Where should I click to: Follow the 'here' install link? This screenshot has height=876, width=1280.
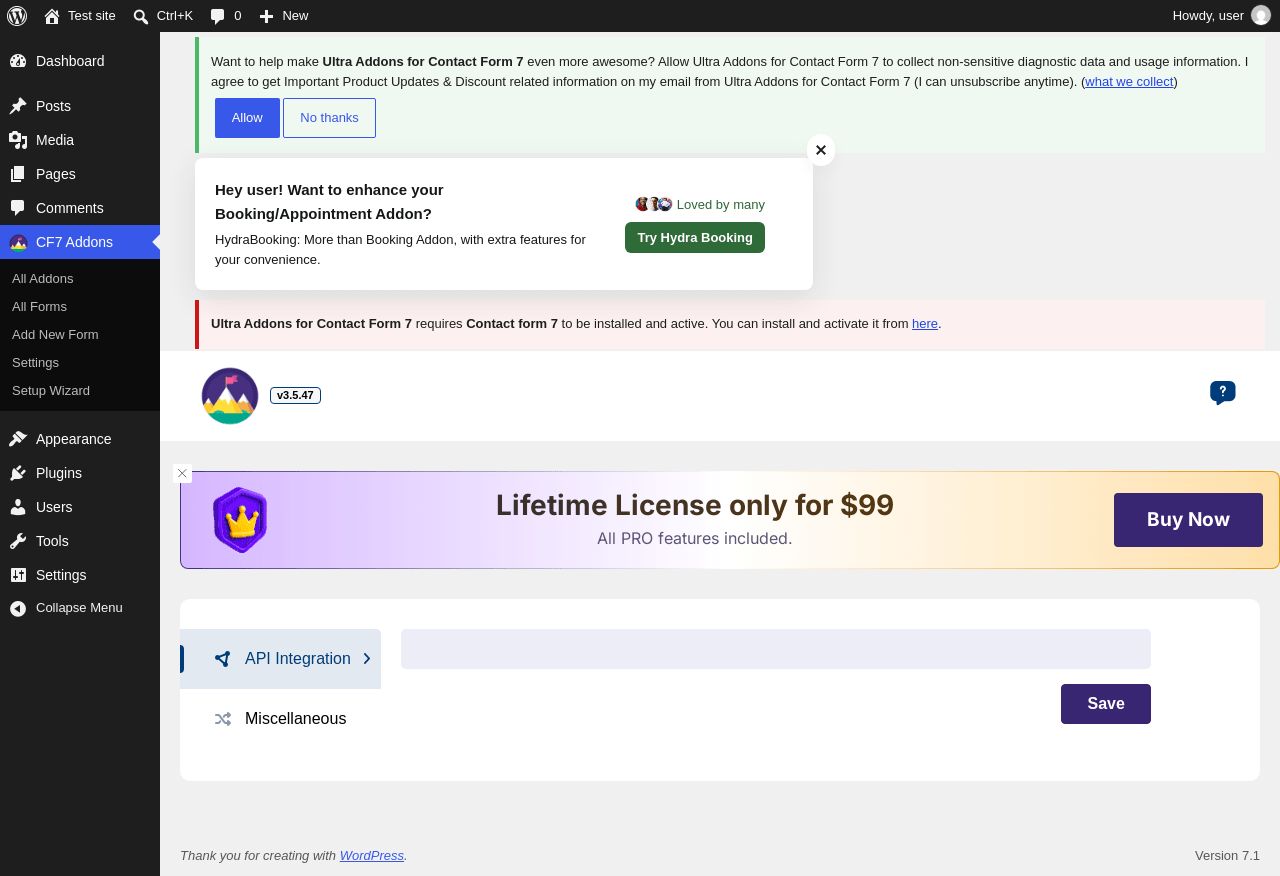click(x=925, y=324)
